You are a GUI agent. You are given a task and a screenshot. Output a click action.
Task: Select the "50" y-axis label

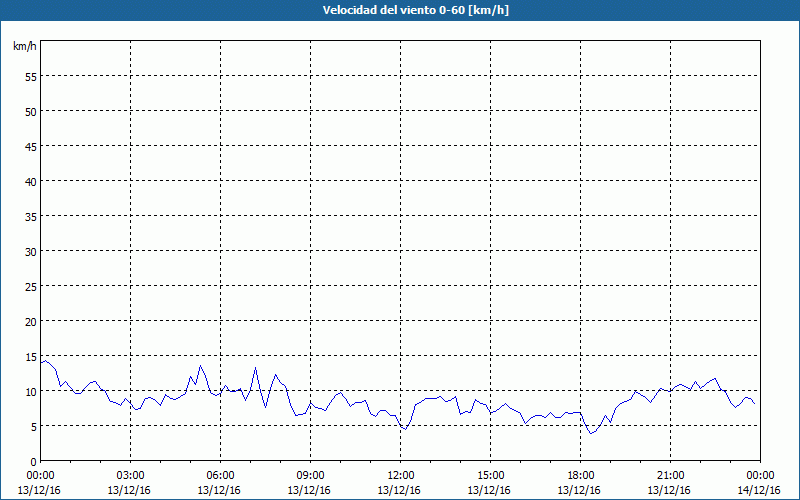[31, 111]
